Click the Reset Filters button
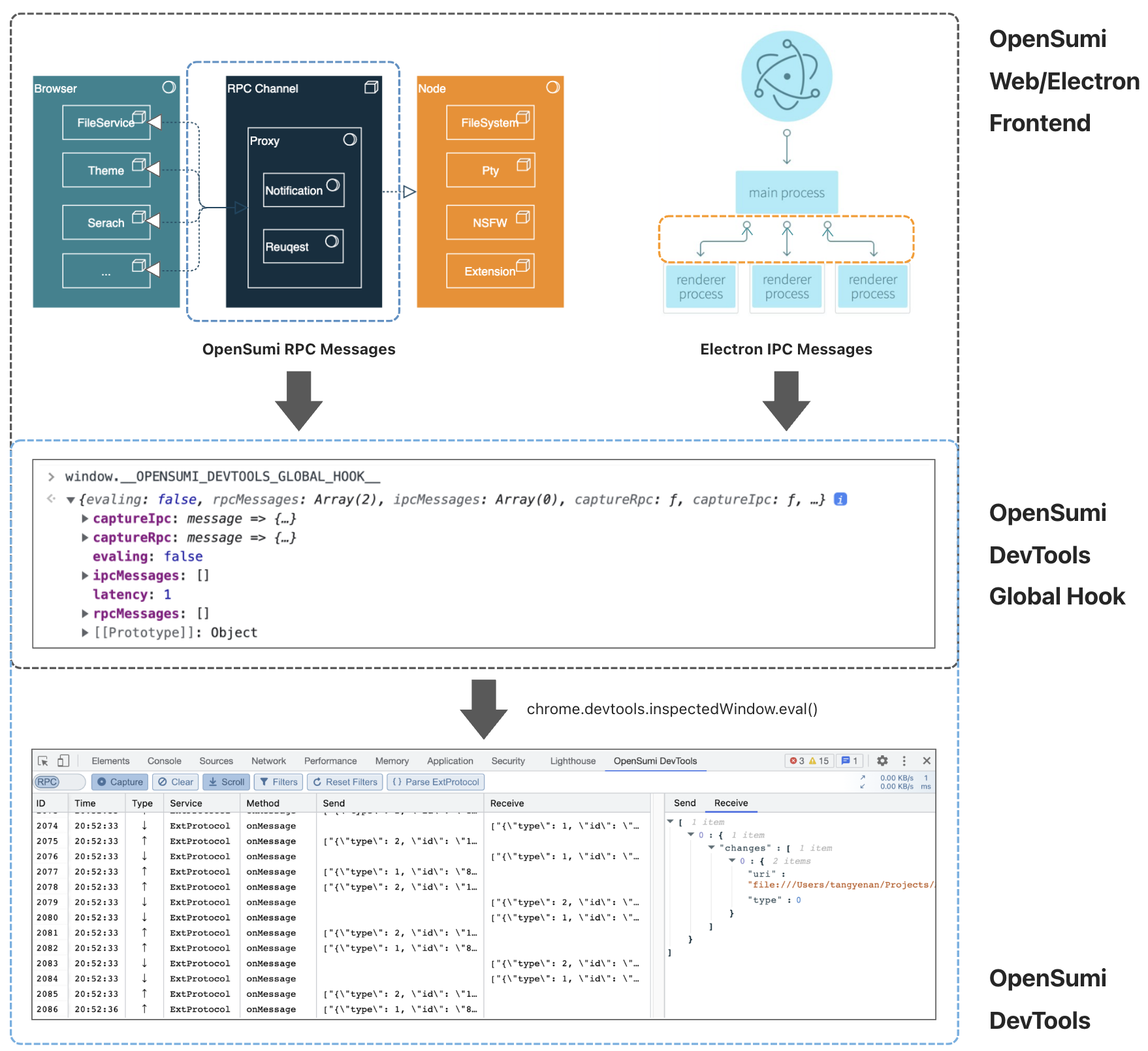 pos(345,782)
